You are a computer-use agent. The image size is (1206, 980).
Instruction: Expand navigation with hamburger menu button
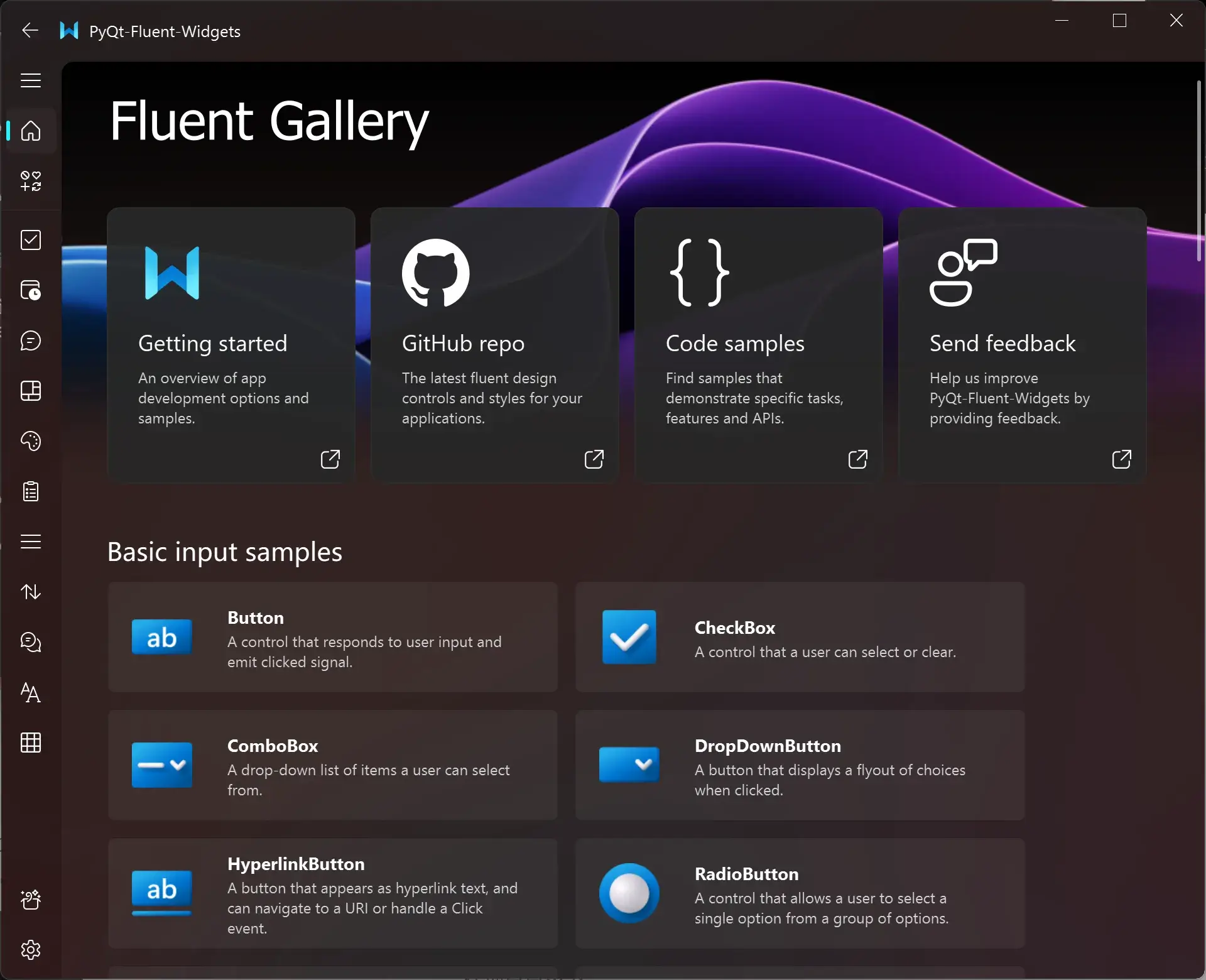tap(30, 80)
